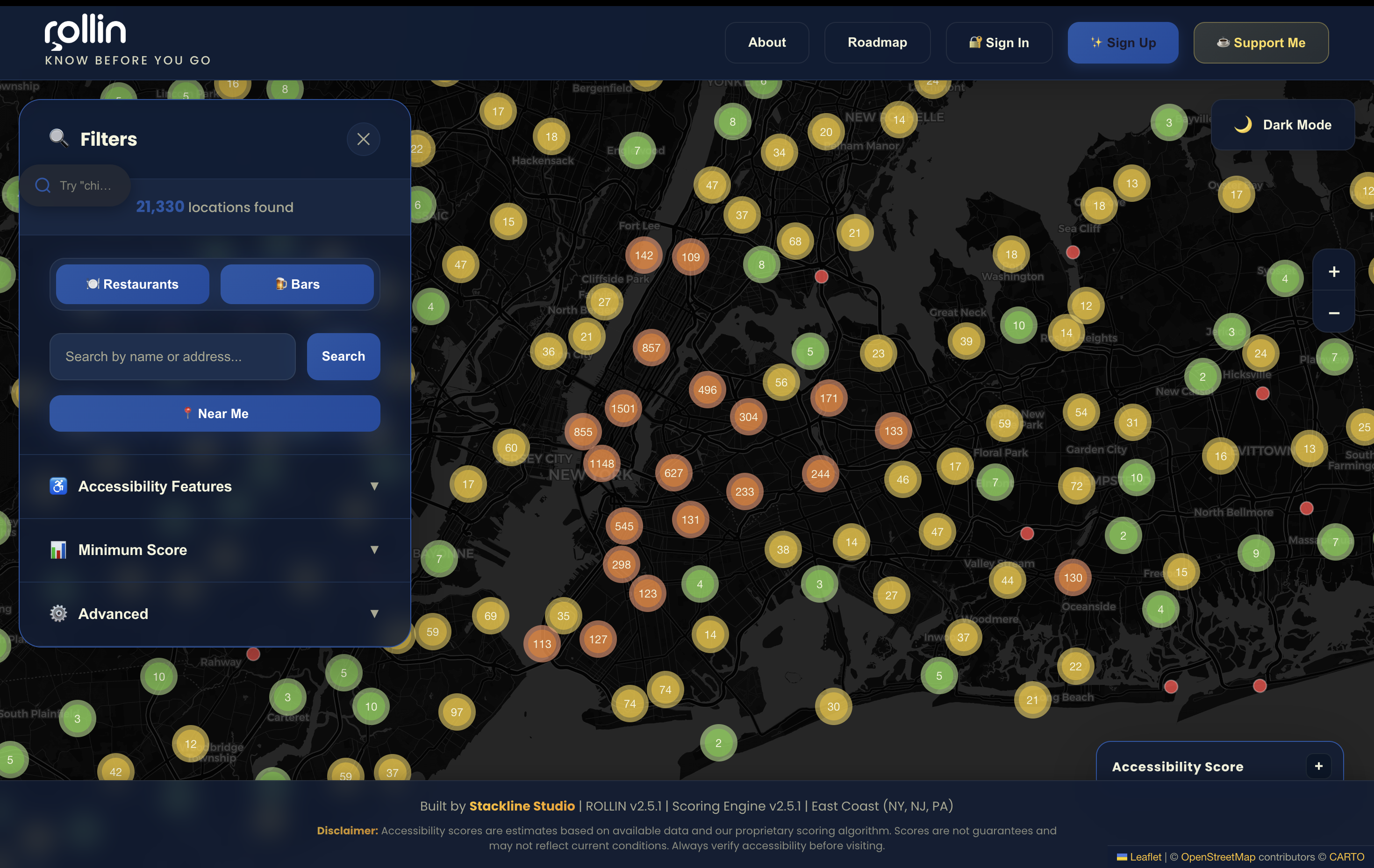Focus the name or address search field
Image resolution: width=1374 pixels, height=868 pixels.
[x=172, y=356]
